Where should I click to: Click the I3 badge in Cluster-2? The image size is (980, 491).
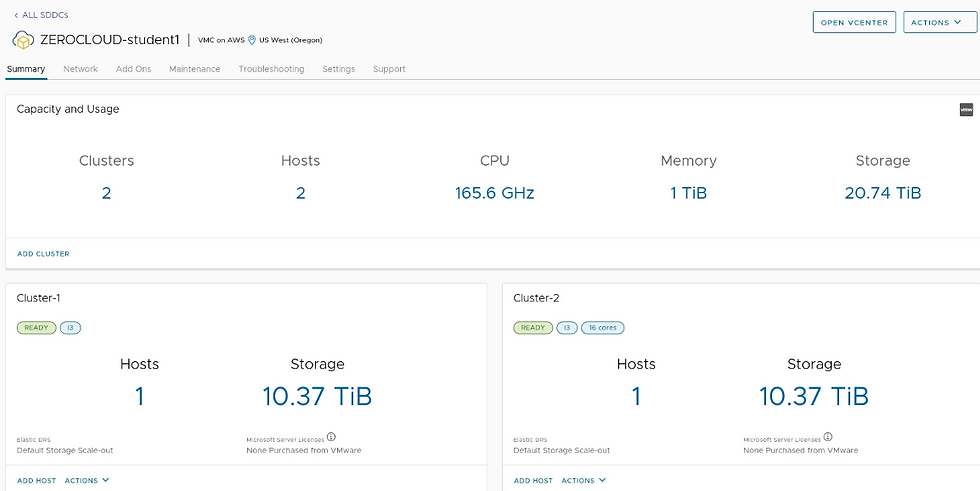pyautogui.click(x=567, y=327)
